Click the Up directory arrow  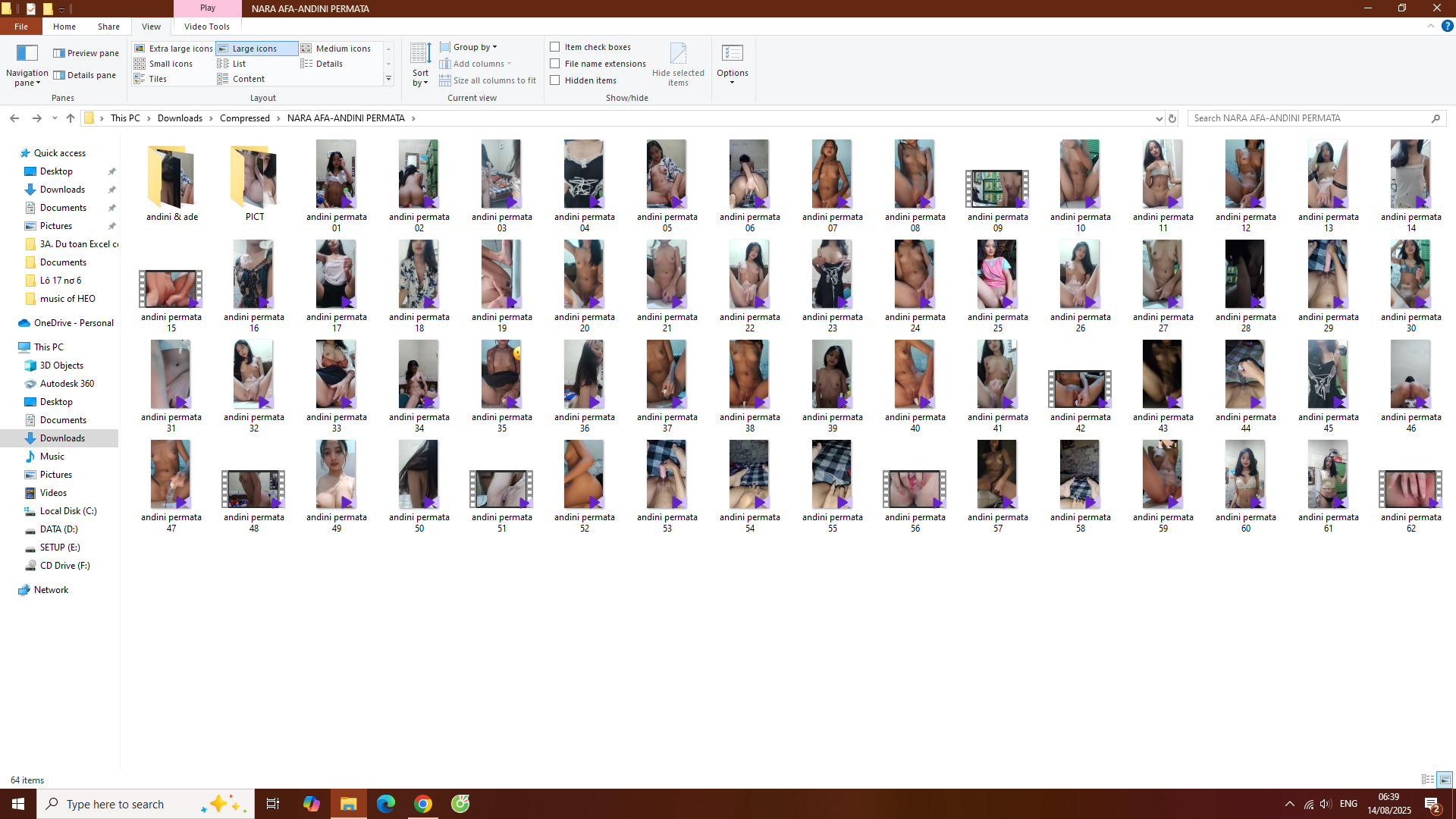(71, 118)
